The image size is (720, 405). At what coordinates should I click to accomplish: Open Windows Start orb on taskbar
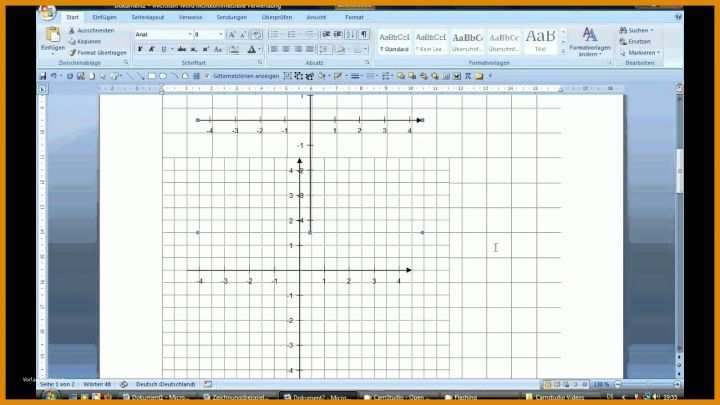pos(52,396)
